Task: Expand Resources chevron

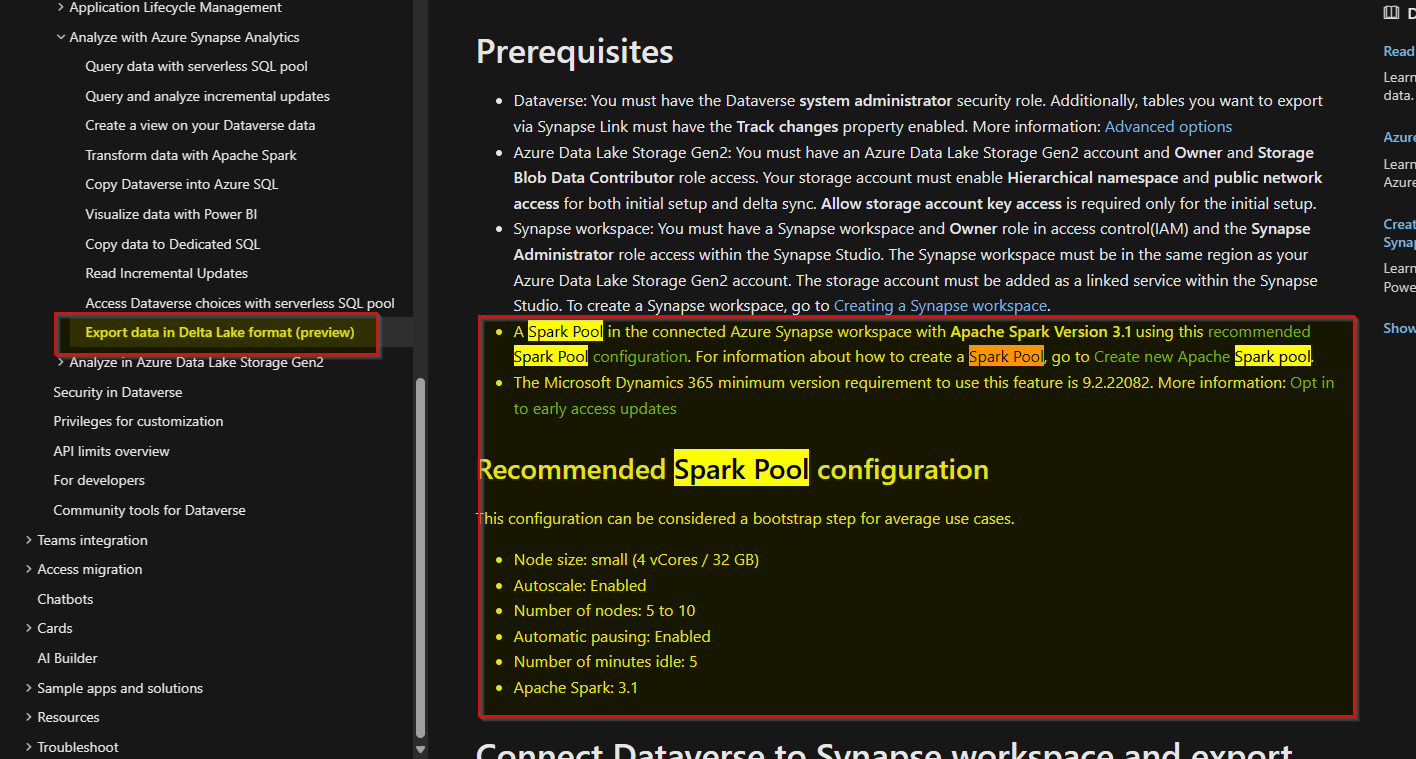Action: click(28, 717)
